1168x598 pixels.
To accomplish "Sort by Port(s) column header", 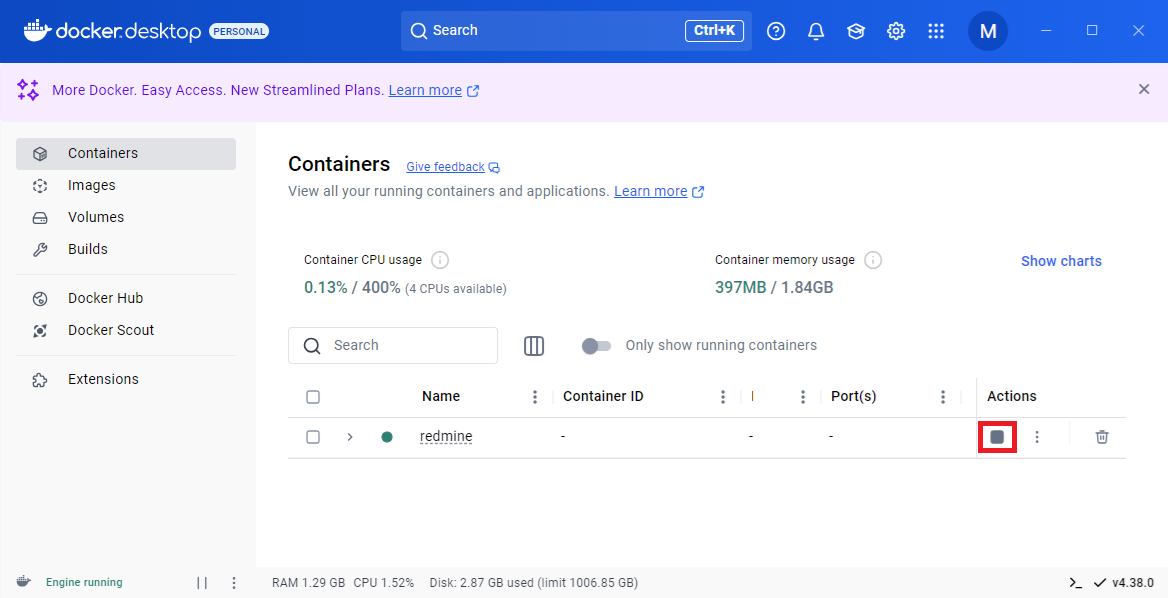I will (x=854, y=397).
